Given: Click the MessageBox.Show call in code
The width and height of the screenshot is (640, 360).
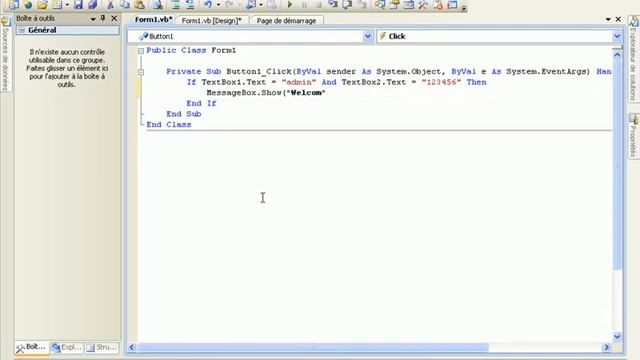Looking at the screenshot, I should pos(244,93).
